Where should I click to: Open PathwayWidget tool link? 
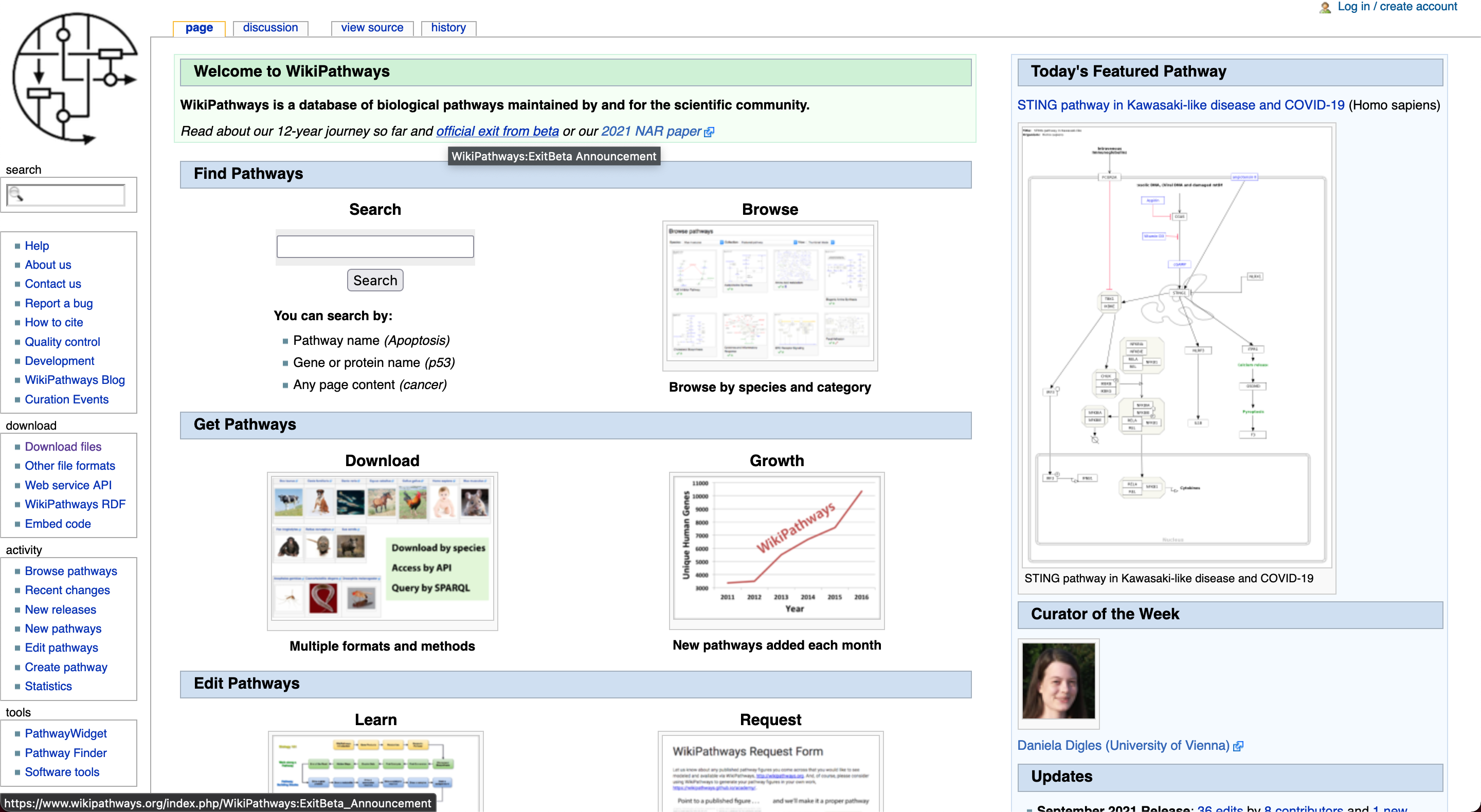tap(66, 733)
